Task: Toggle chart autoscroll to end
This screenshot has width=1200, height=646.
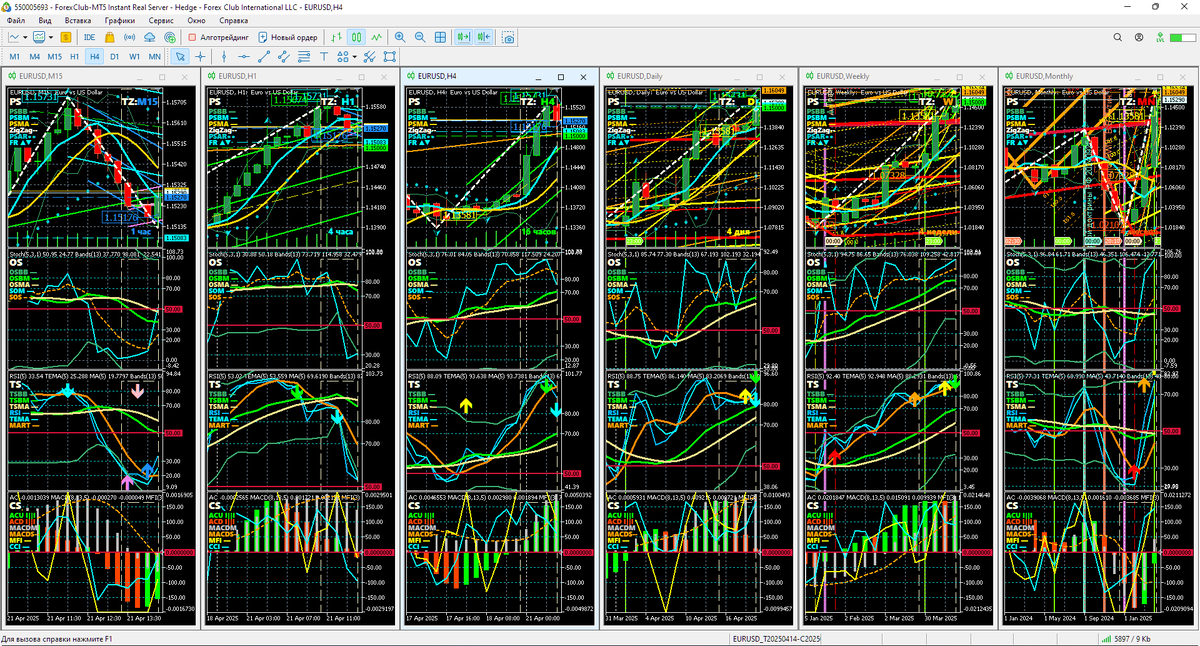Action: 464,37
